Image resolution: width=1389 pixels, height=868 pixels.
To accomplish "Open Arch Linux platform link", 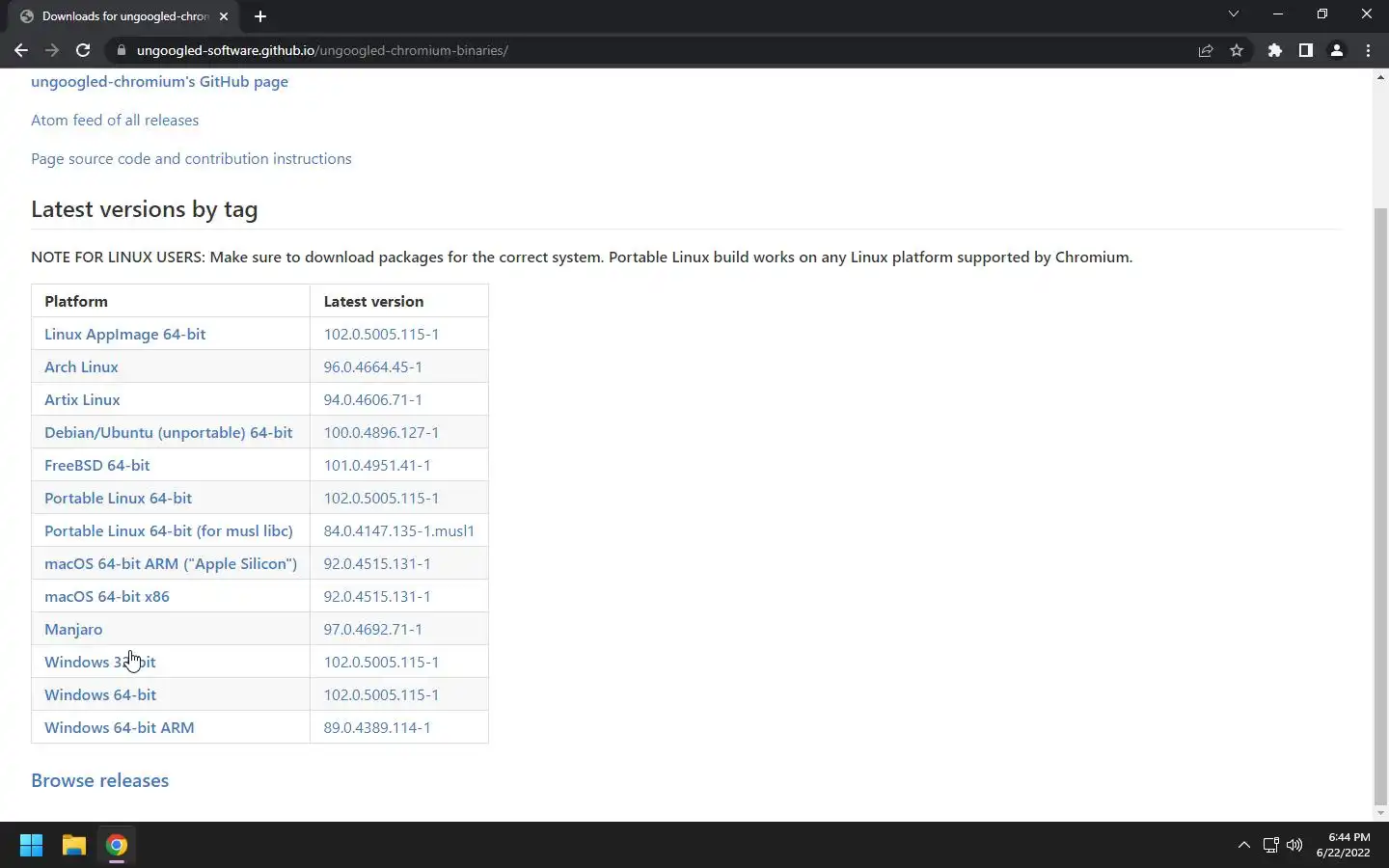I will tap(81, 367).
